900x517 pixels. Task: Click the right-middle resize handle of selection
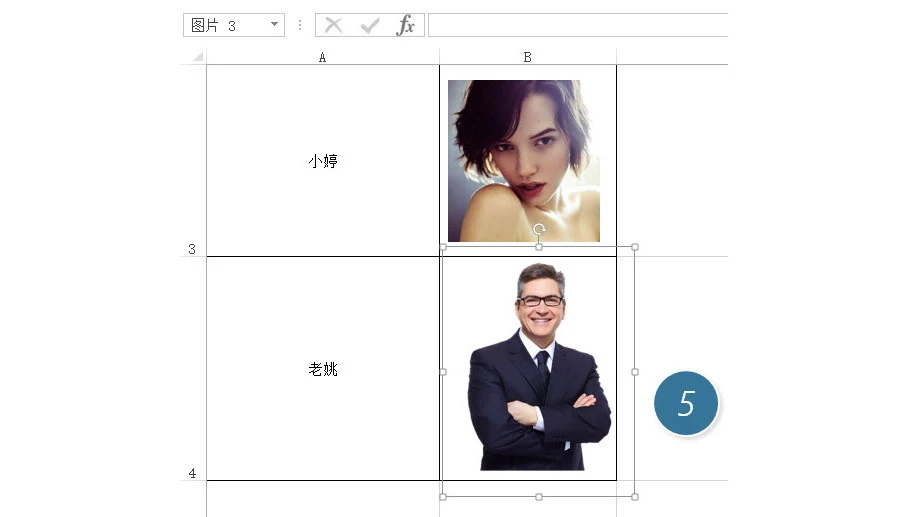[635, 372]
